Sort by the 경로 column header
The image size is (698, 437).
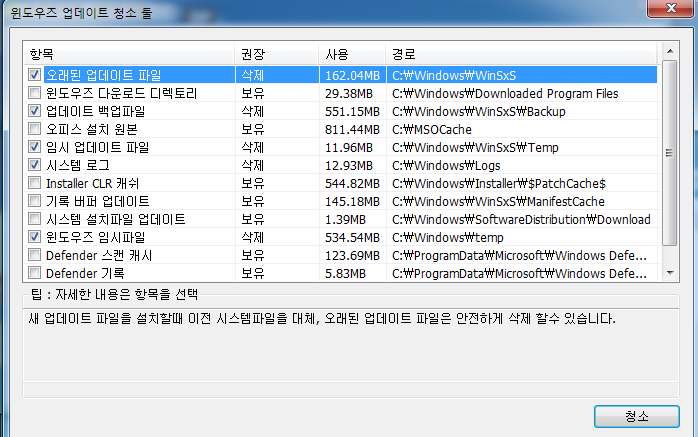[x=521, y=54]
